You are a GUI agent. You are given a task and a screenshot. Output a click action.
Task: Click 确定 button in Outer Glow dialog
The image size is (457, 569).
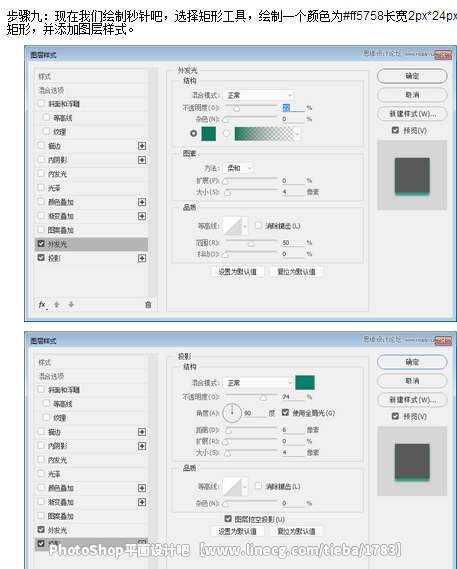pos(412,76)
